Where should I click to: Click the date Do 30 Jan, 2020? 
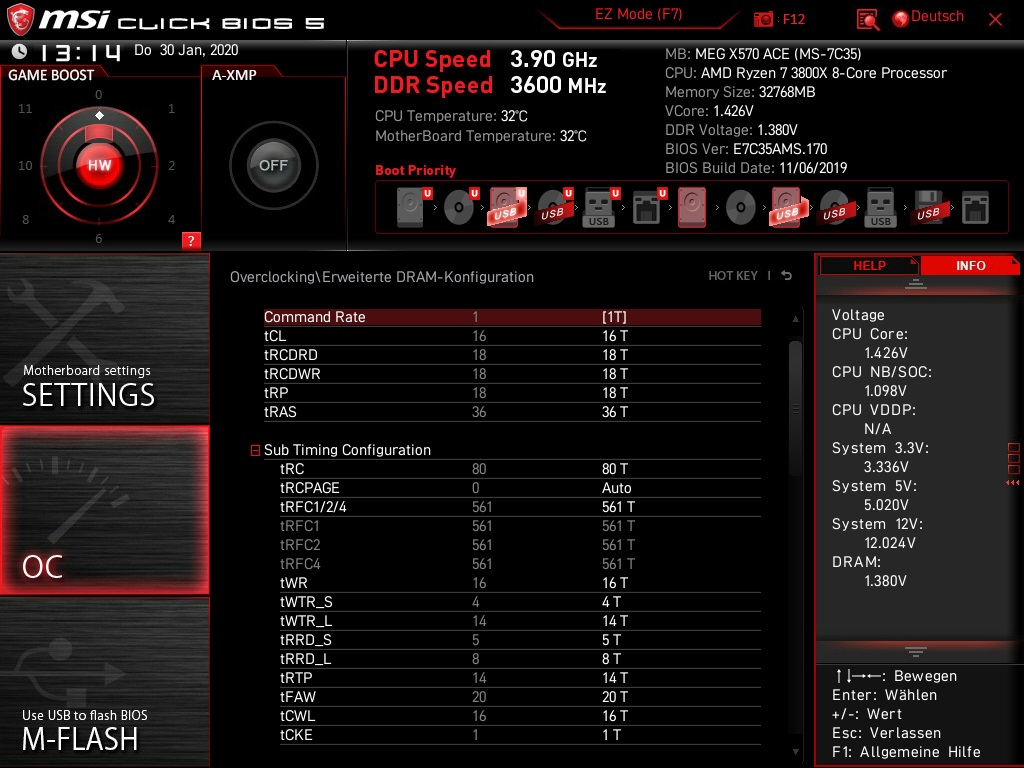tap(186, 50)
